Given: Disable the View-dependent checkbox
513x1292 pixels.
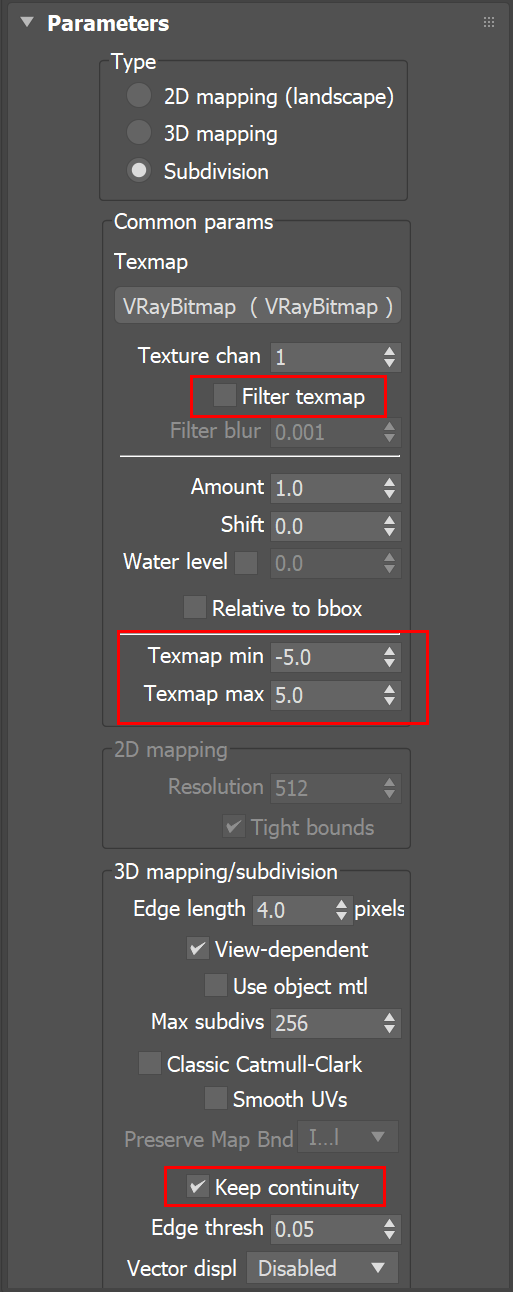Looking at the screenshot, I should (198, 949).
